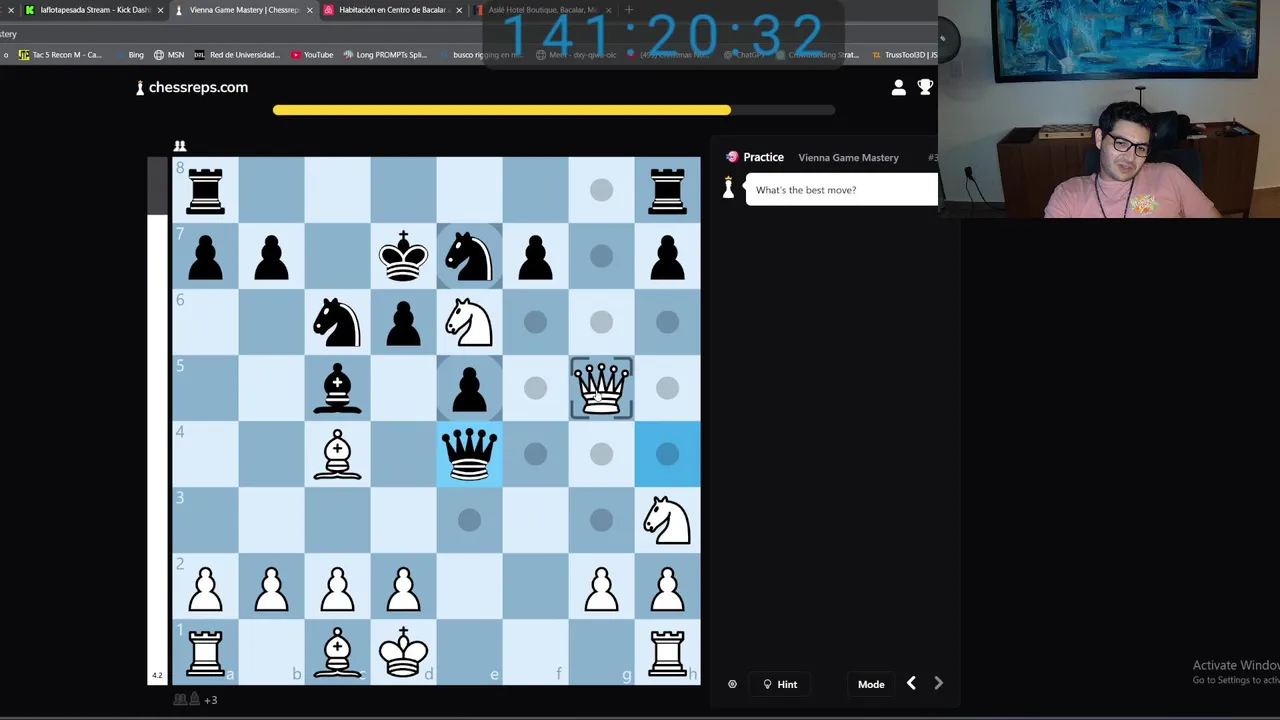Open the Tac 5 Recon M bookmark
Viewport: 1280px width, 720px height.
pos(60,55)
